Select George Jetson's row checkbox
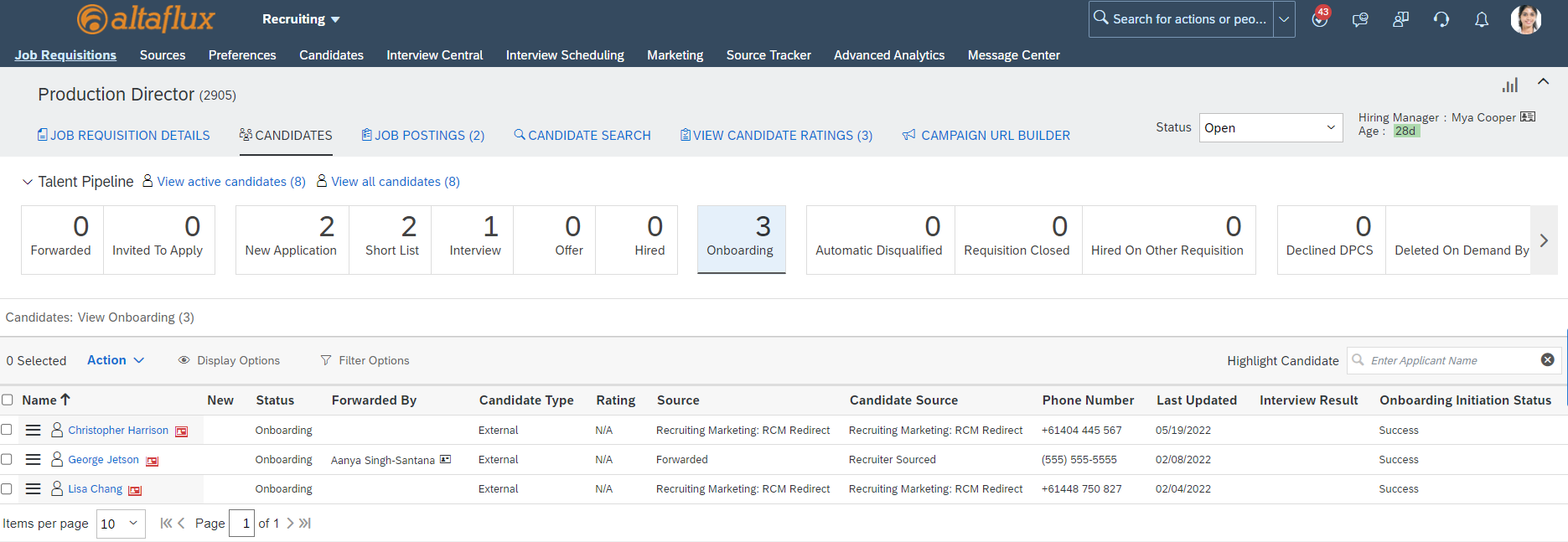 7,458
